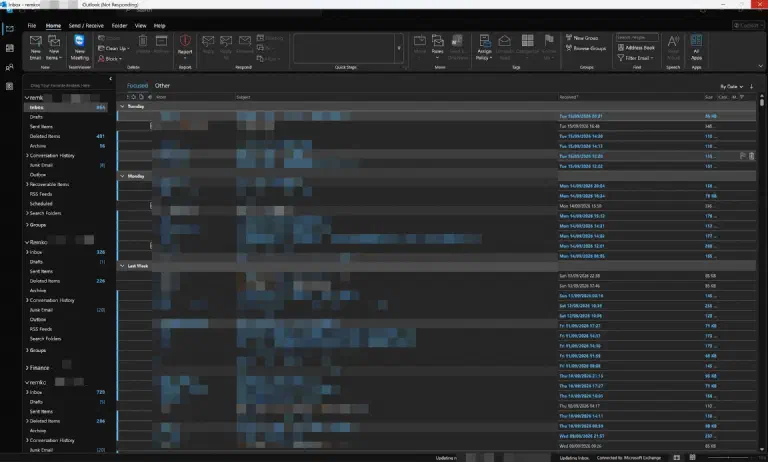Switch to the Other inbox tab
This screenshot has height=462, width=768.
(x=162, y=85)
